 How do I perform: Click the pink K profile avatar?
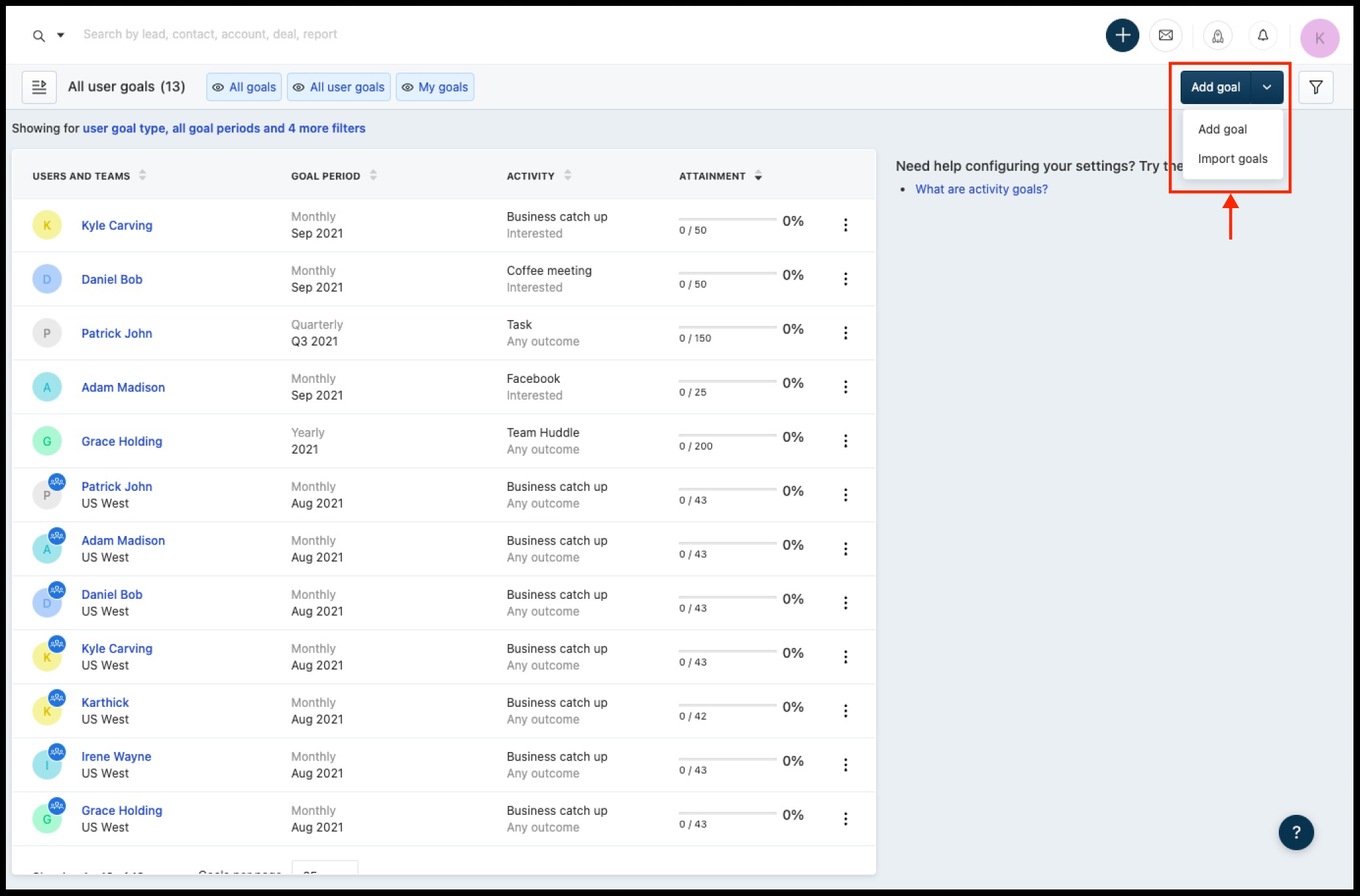click(1319, 38)
